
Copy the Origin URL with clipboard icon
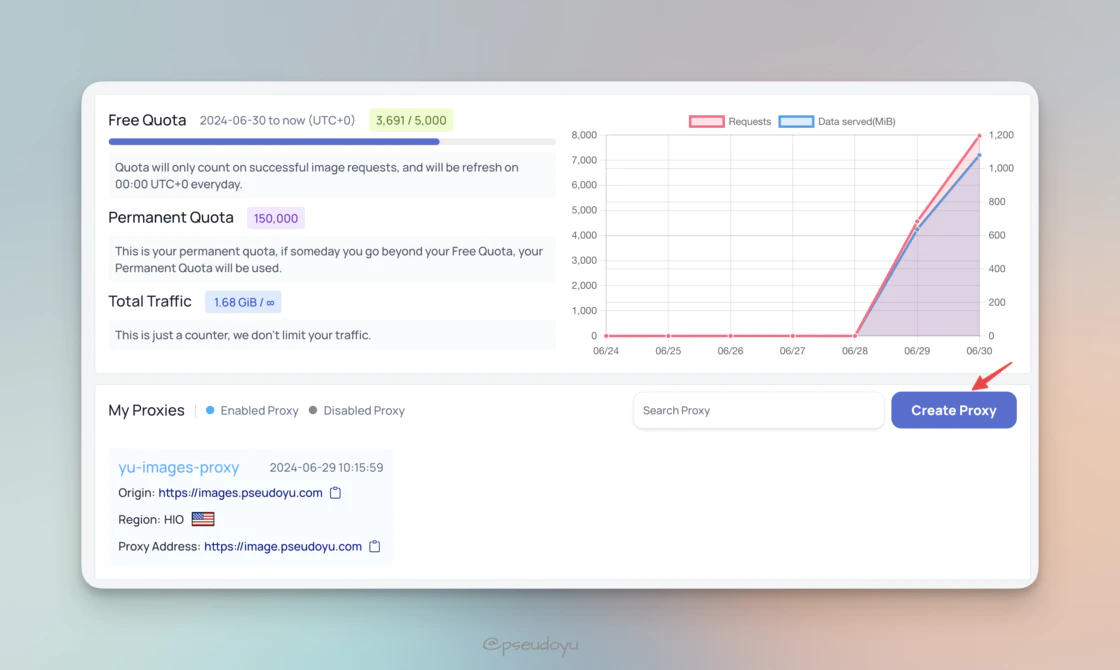335,493
